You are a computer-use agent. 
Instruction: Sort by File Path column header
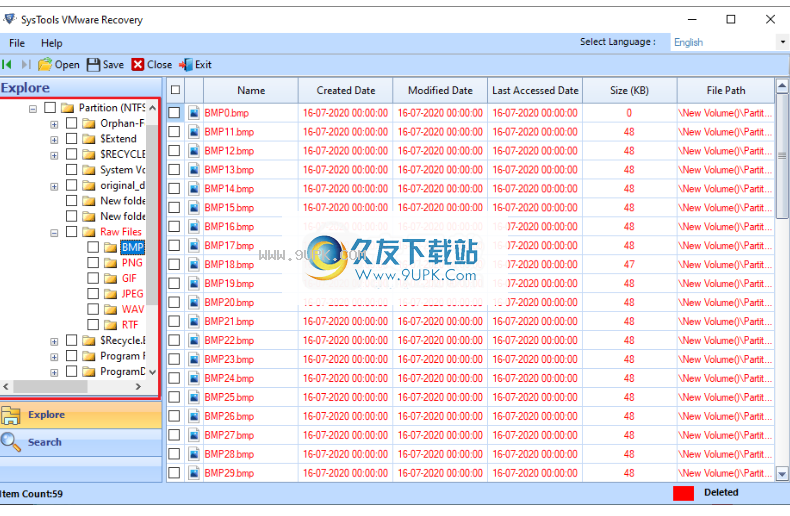coord(726,91)
